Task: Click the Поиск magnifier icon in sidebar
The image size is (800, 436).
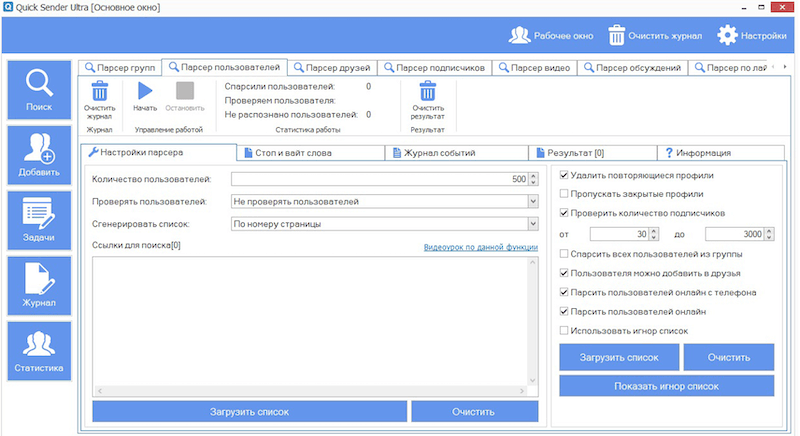Action: (39, 83)
